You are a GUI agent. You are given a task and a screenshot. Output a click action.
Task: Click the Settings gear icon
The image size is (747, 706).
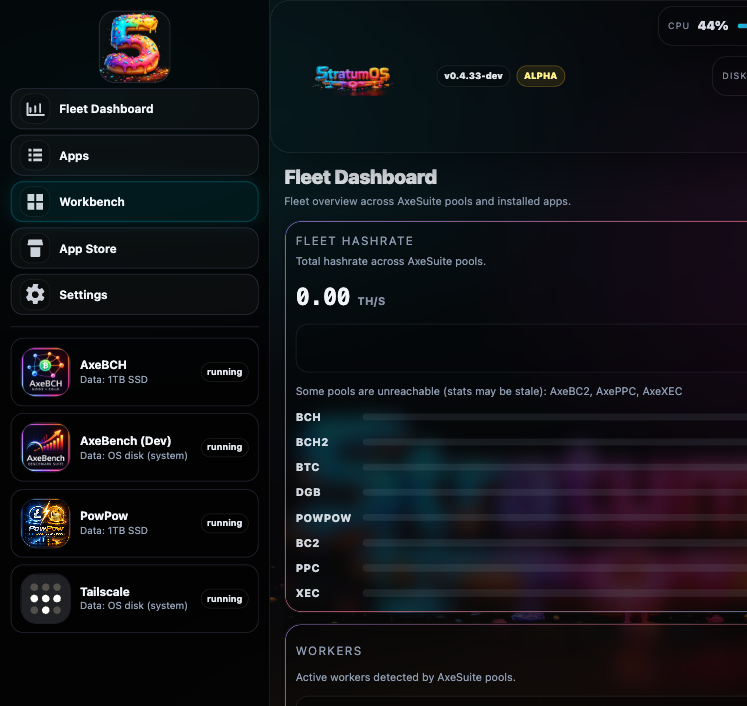click(x=35, y=294)
